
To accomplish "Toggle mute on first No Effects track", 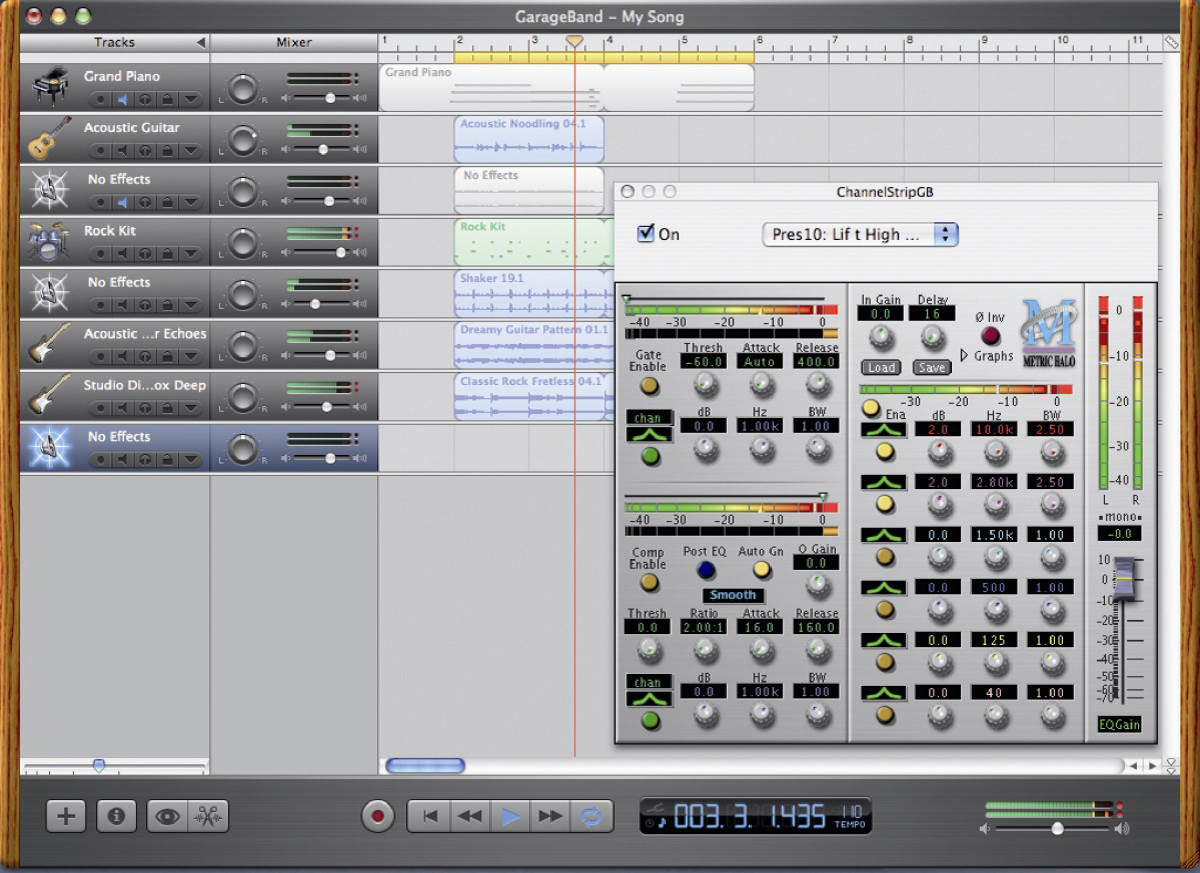I will pos(122,203).
